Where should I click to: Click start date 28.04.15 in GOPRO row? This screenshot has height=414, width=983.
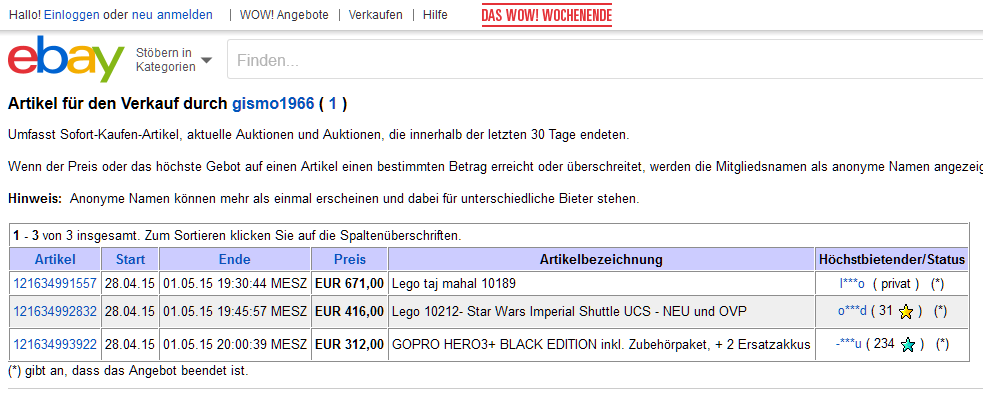click(130, 344)
